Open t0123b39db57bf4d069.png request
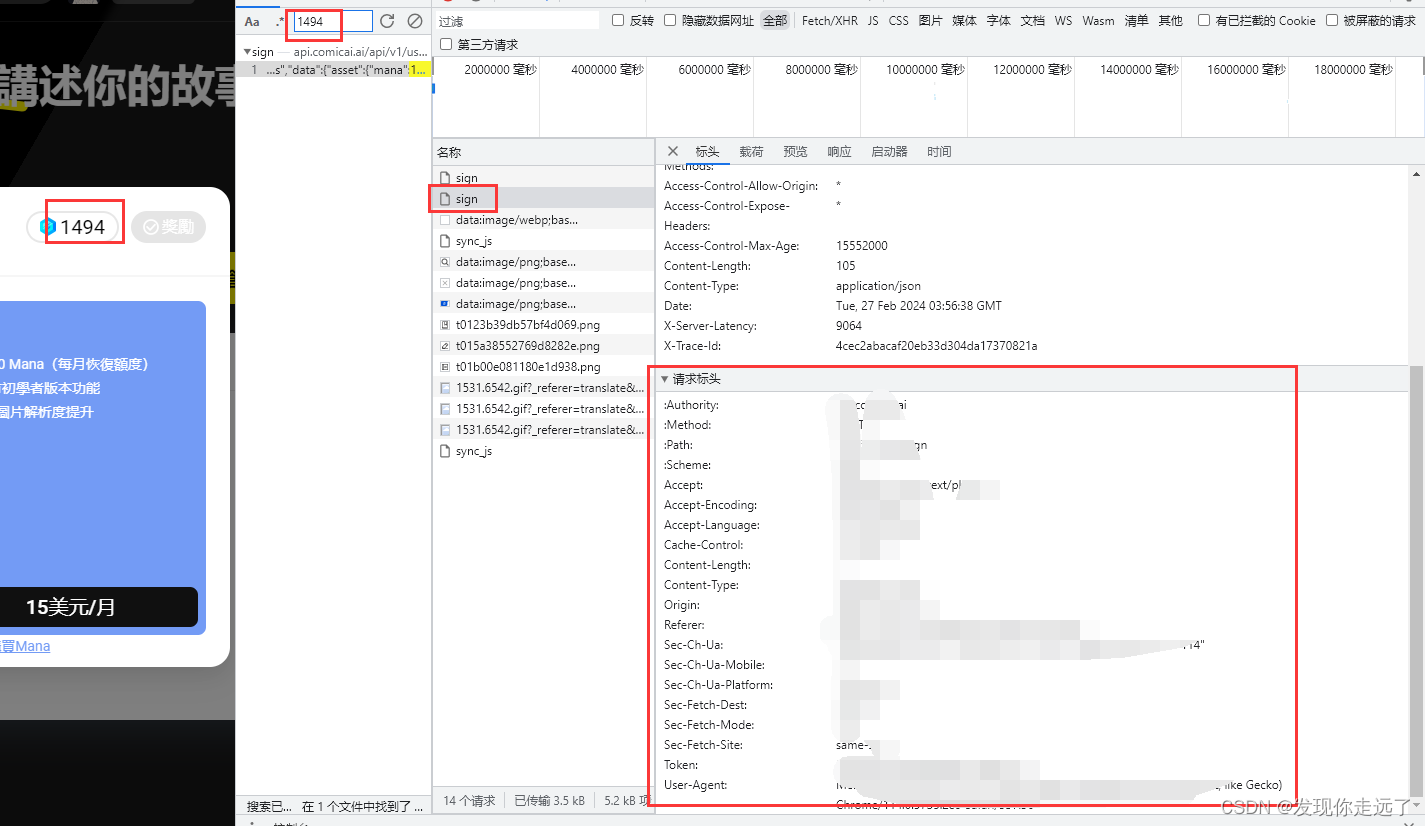The height and width of the screenshot is (826, 1425). coord(543,325)
